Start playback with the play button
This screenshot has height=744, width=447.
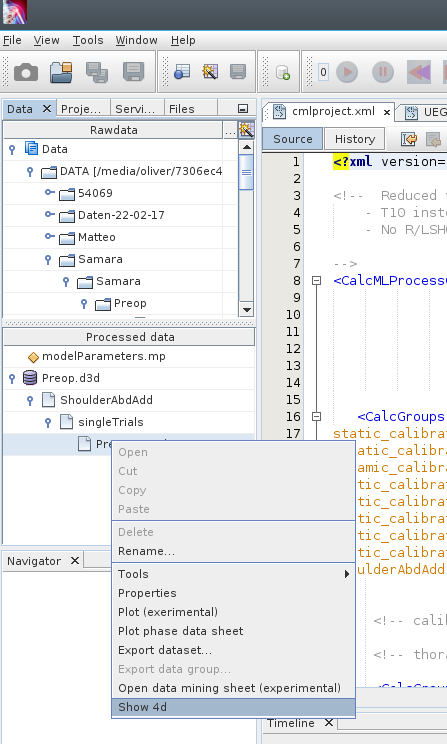click(347, 72)
